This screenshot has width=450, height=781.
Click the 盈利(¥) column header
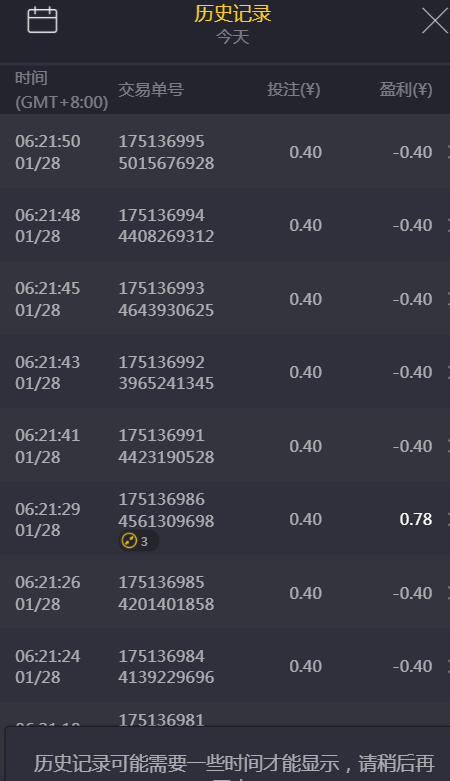click(406, 90)
